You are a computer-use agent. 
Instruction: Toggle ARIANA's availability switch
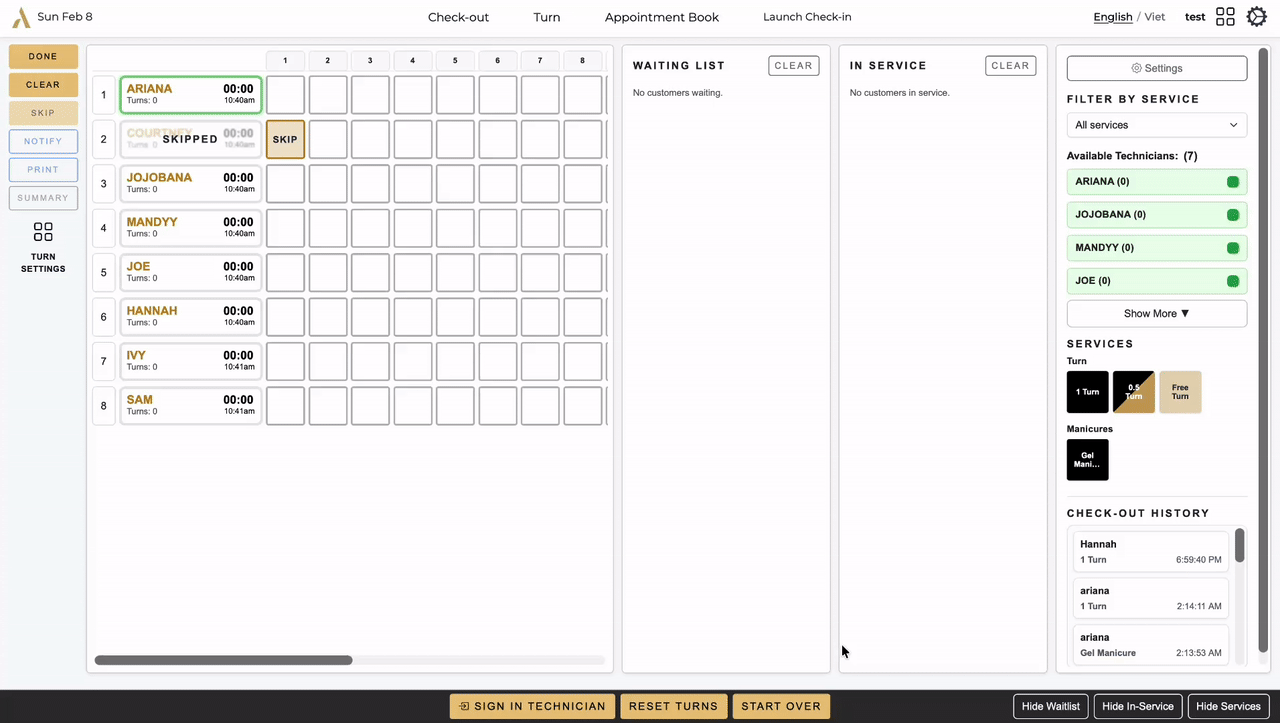(x=1233, y=181)
